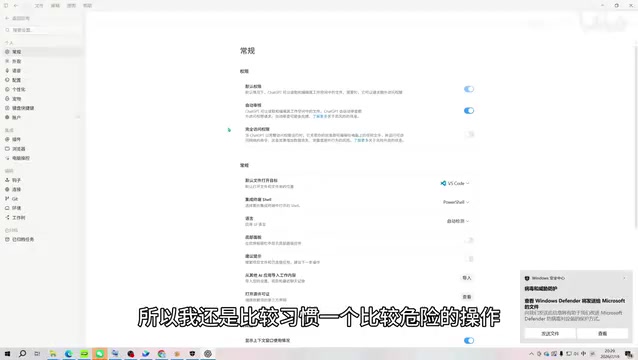Image resolution: width=638 pixels, height=360 pixels.
Task: Click the Windows 安全中心 shield icon in notification
Action: pos(527,278)
